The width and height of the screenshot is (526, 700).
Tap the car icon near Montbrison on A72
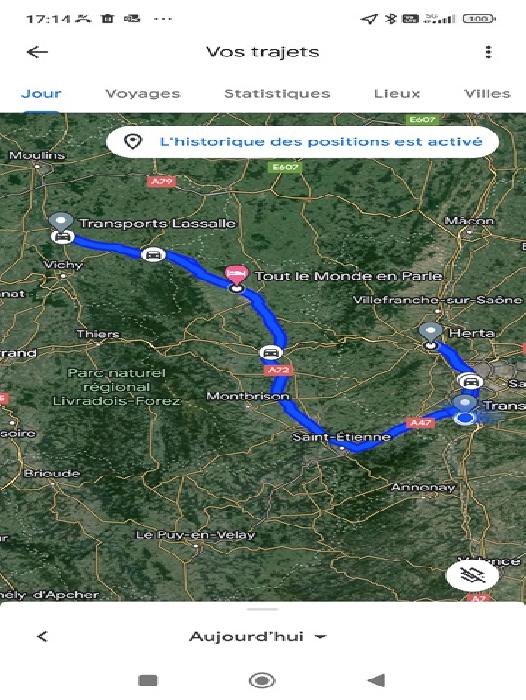click(271, 353)
